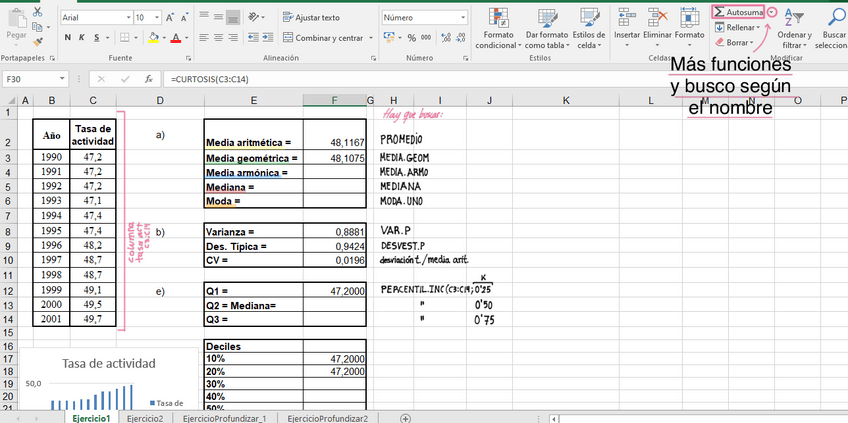
Task: Click the Insert Function fx icon
Action: [x=148, y=79]
